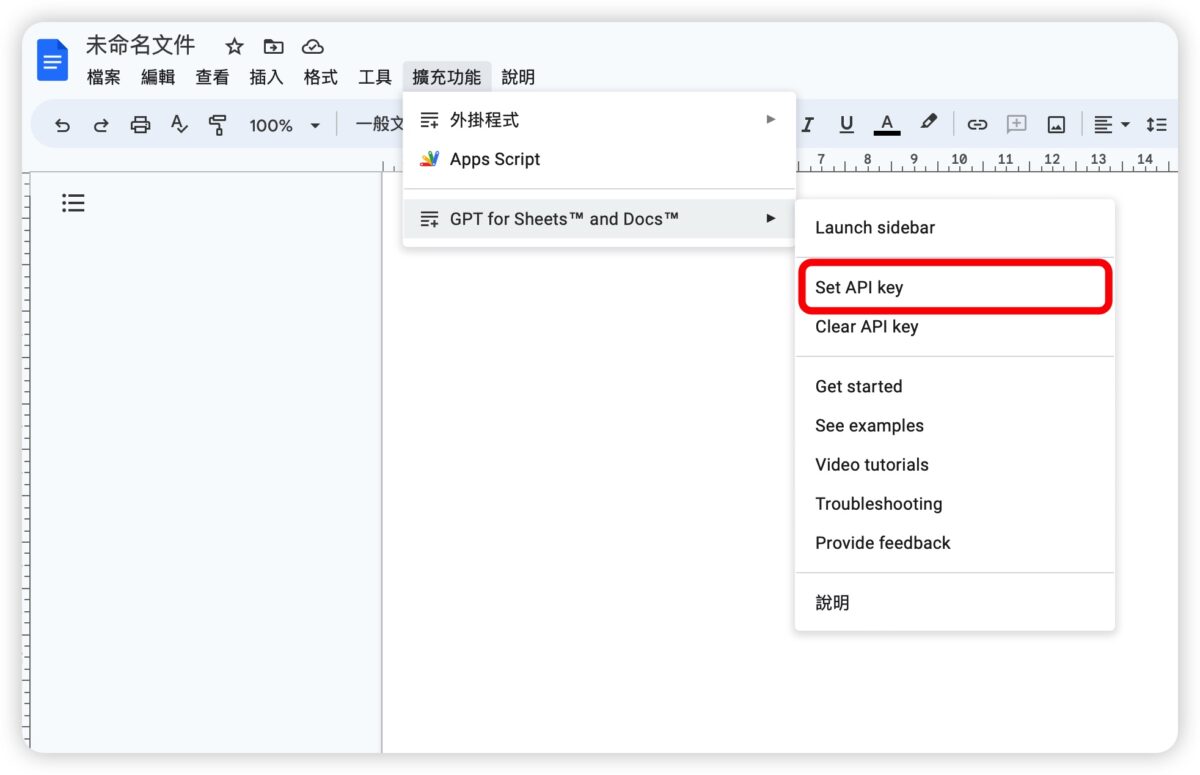Screen dimensions: 1200x775
Task: Insert an image
Action: [1056, 125]
